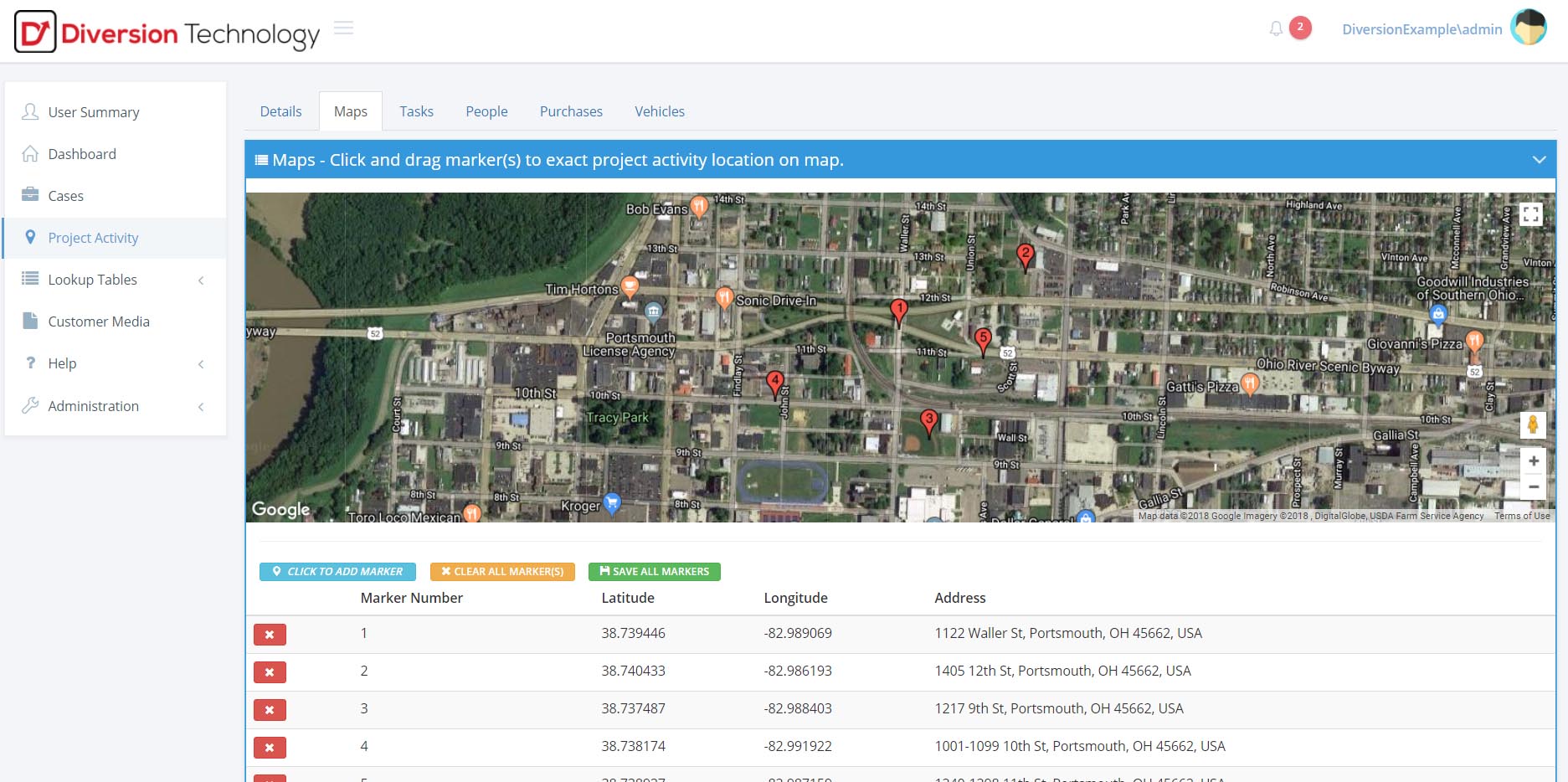Zoom out on the map
This screenshot has height=782, width=1568.
coord(1533,486)
